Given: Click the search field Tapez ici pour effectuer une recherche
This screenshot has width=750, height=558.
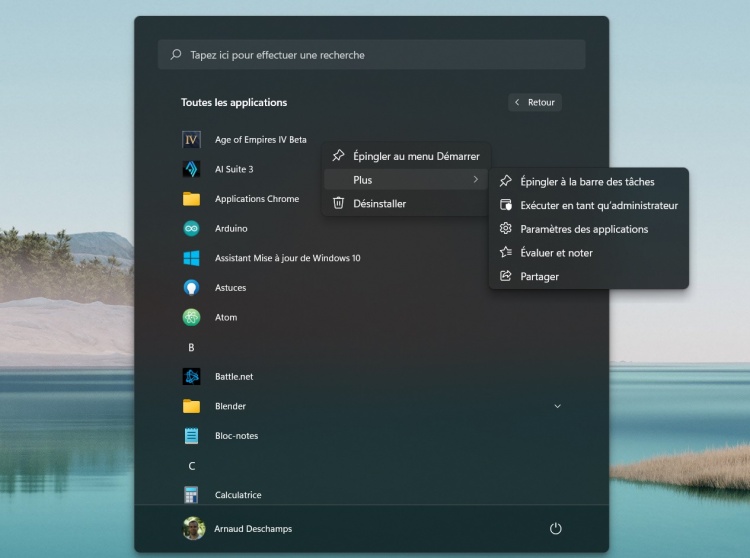Looking at the screenshot, I should [x=372, y=55].
